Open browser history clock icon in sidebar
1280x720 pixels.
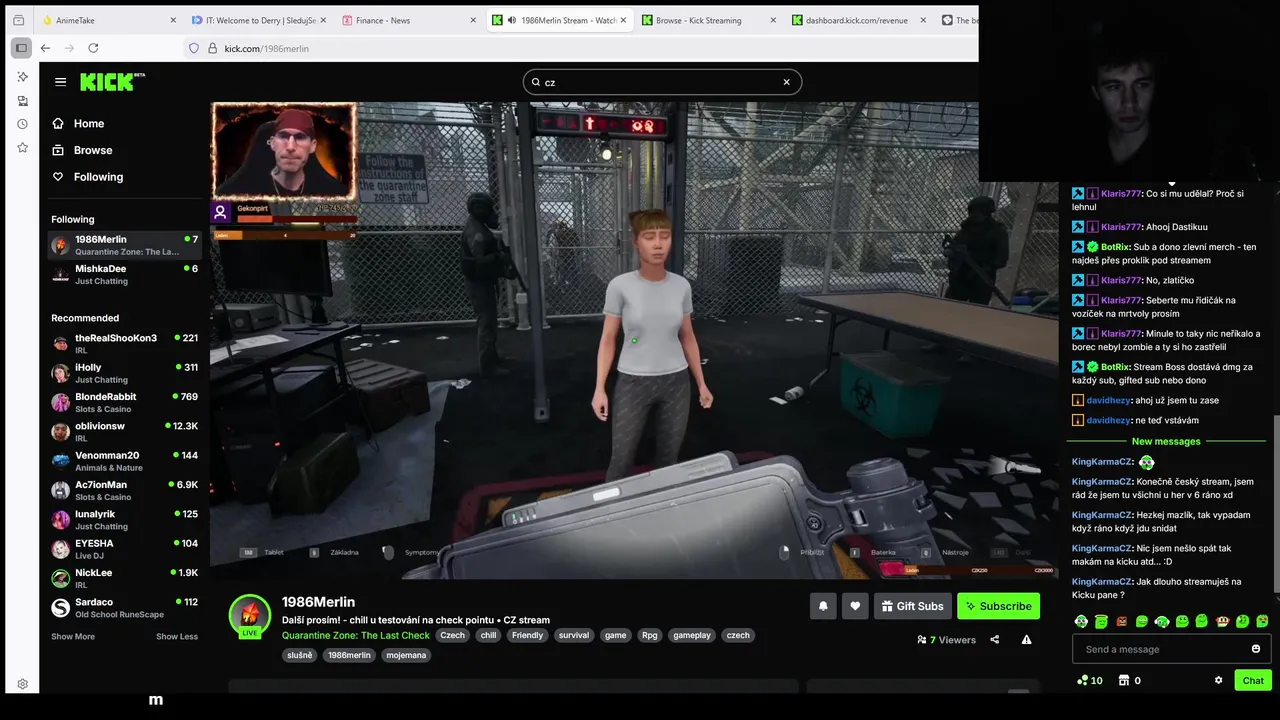22,124
